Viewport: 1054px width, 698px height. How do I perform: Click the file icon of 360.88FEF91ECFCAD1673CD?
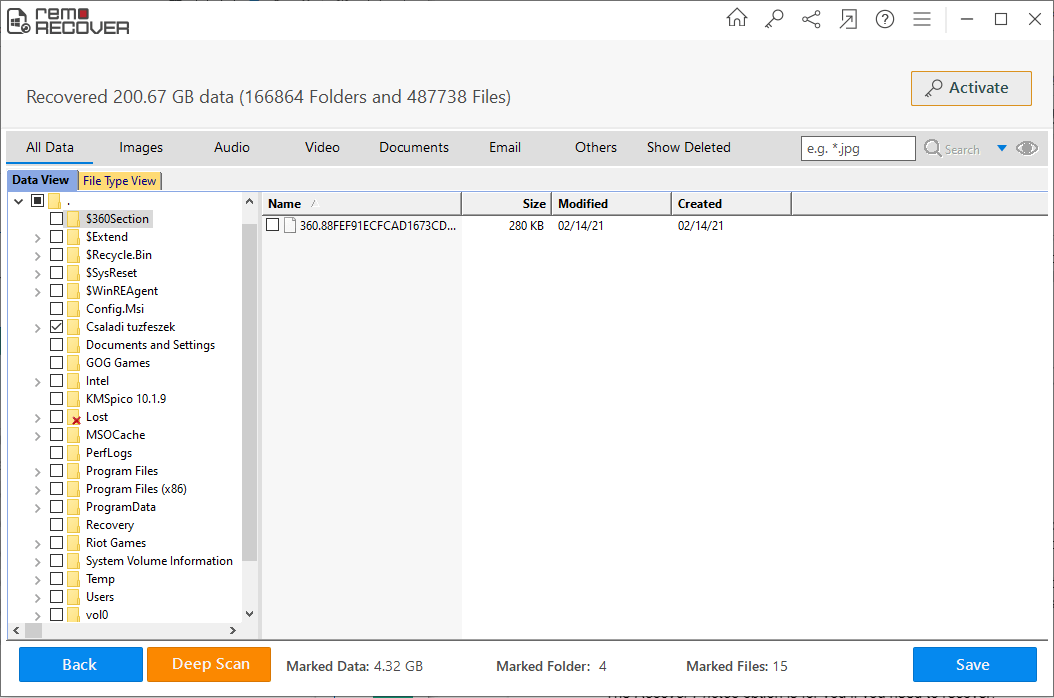point(290,225)
